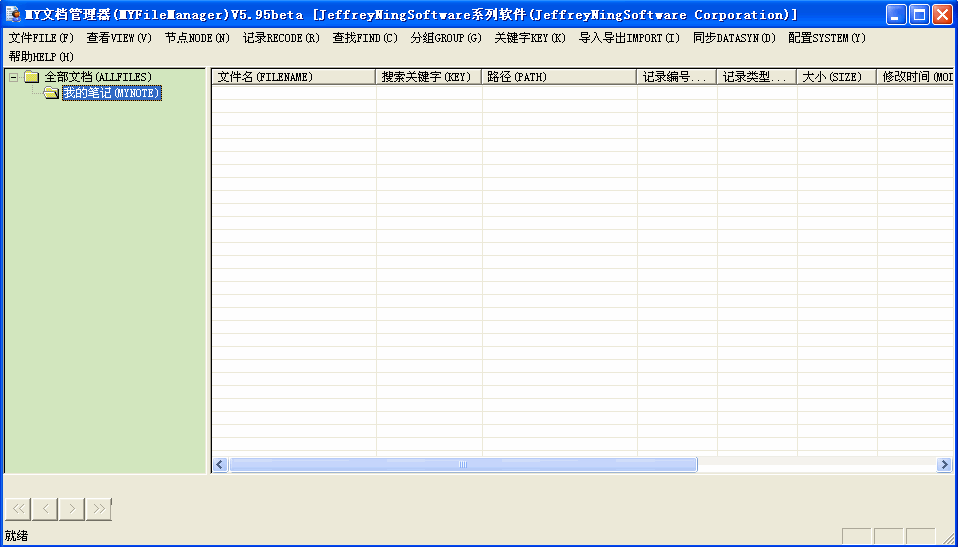Screen dimensions: 958x547
Task: Open the 节点NODE(N) menu
Action: [197, 38]
